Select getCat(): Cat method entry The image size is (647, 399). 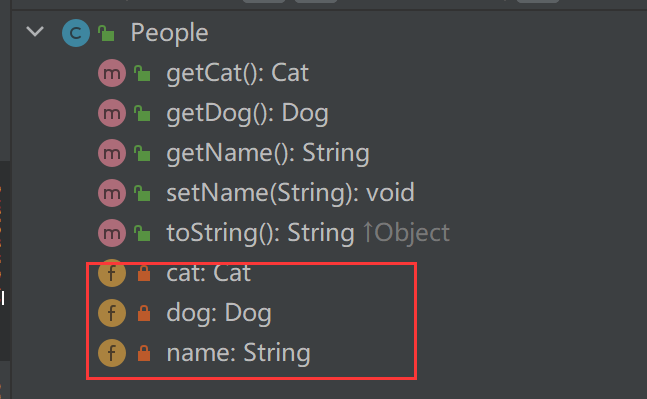(x=237, y=73)
